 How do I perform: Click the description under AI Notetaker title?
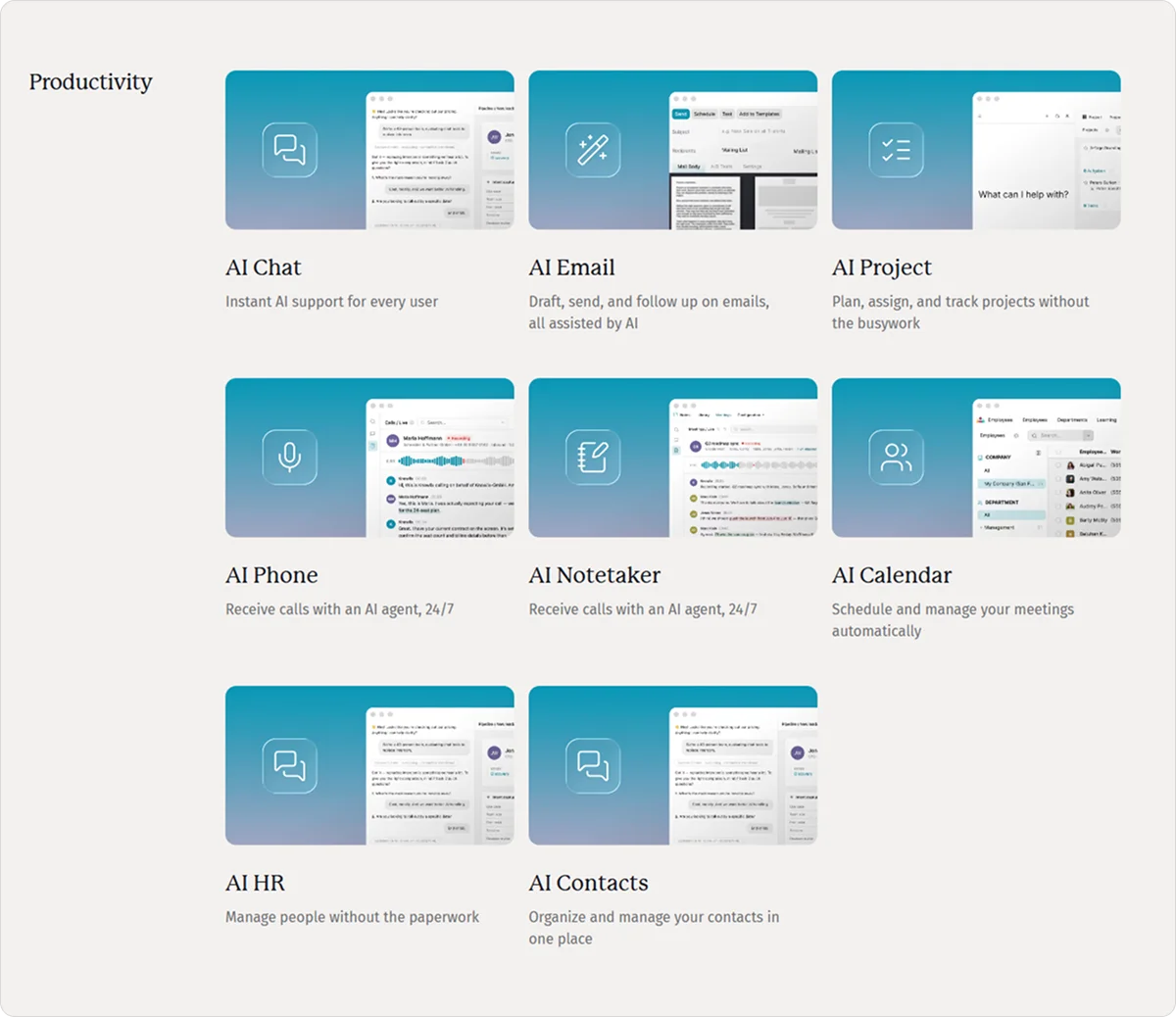point(643,609)
